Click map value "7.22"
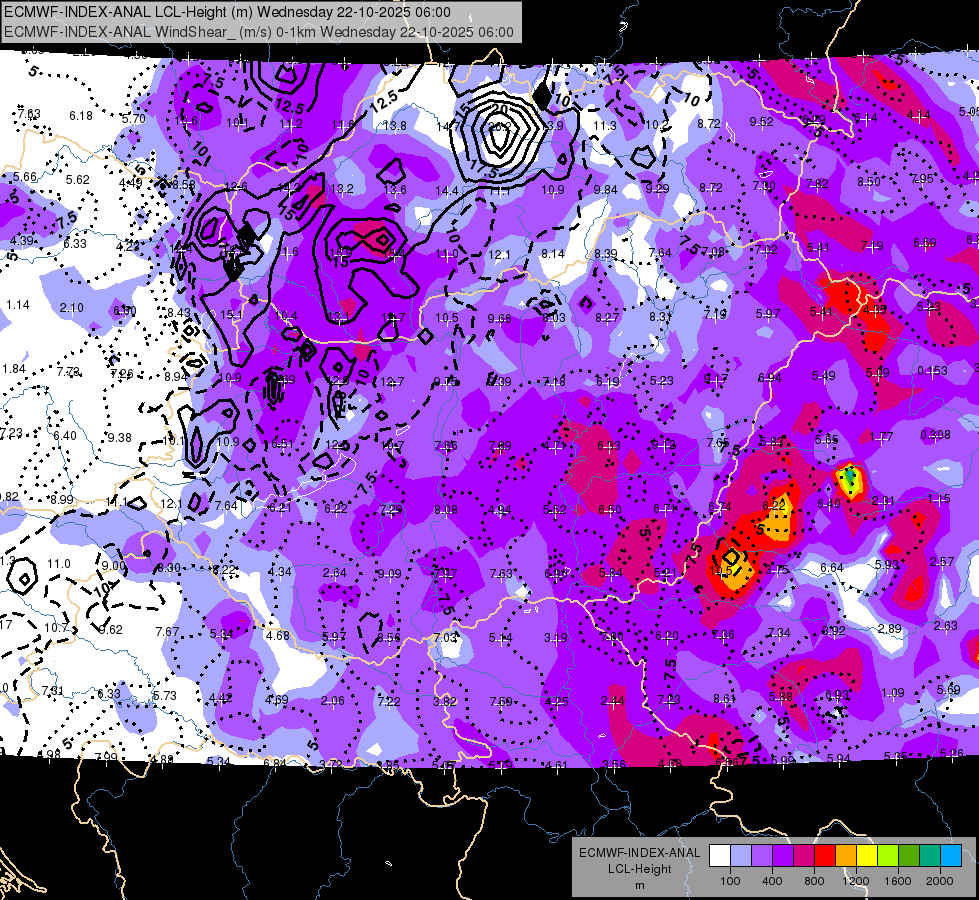Screen dimensions: 979x900 pos(388,701)
